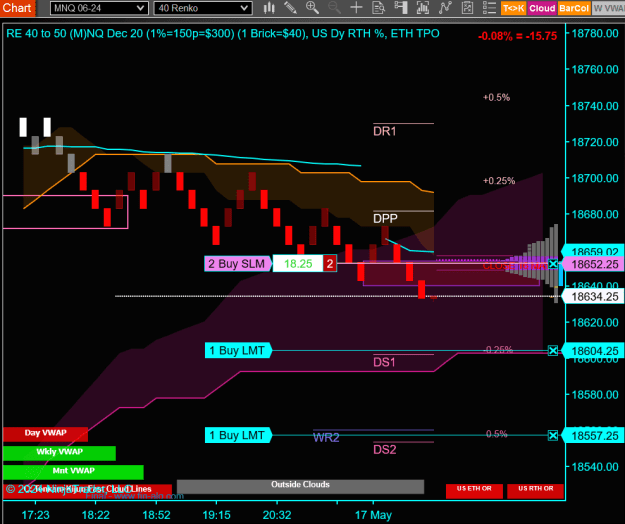The width and height of the screenshot is (625, 524).
Task: Open the chart properties list icon
Action: 489,8
